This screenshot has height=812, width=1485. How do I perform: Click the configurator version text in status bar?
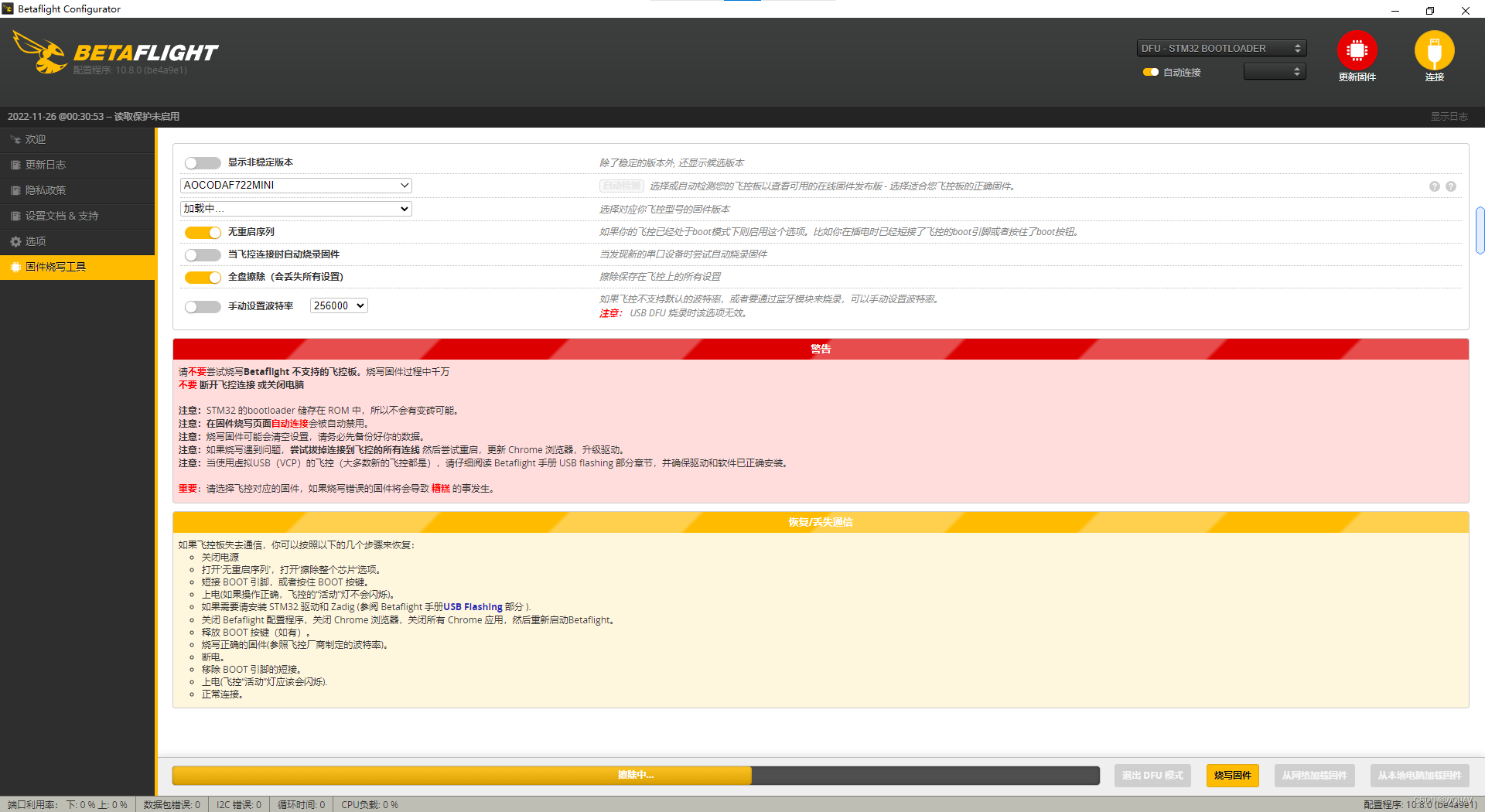[1420, 805]
